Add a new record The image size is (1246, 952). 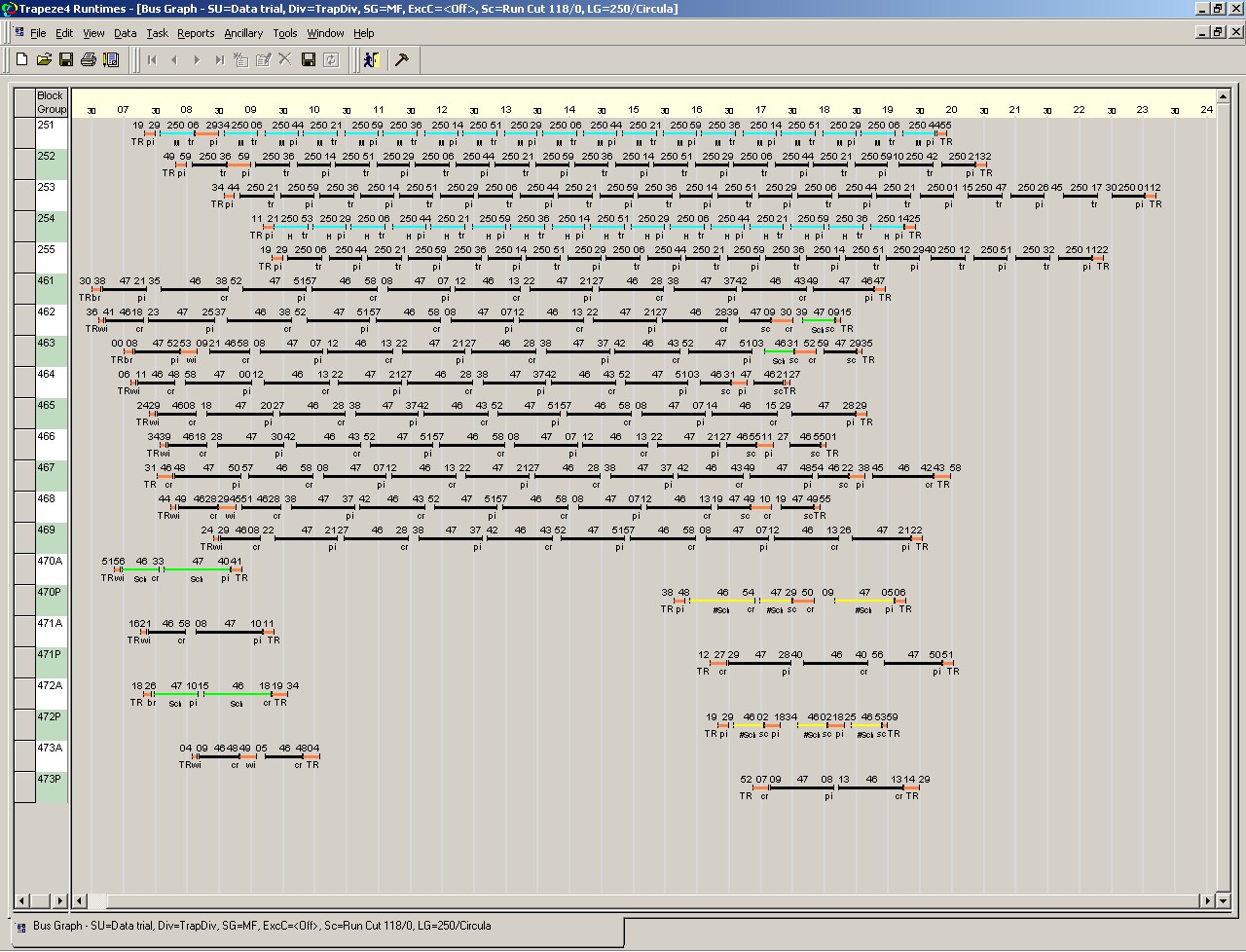pyautogui.click(x=239, y=59)
